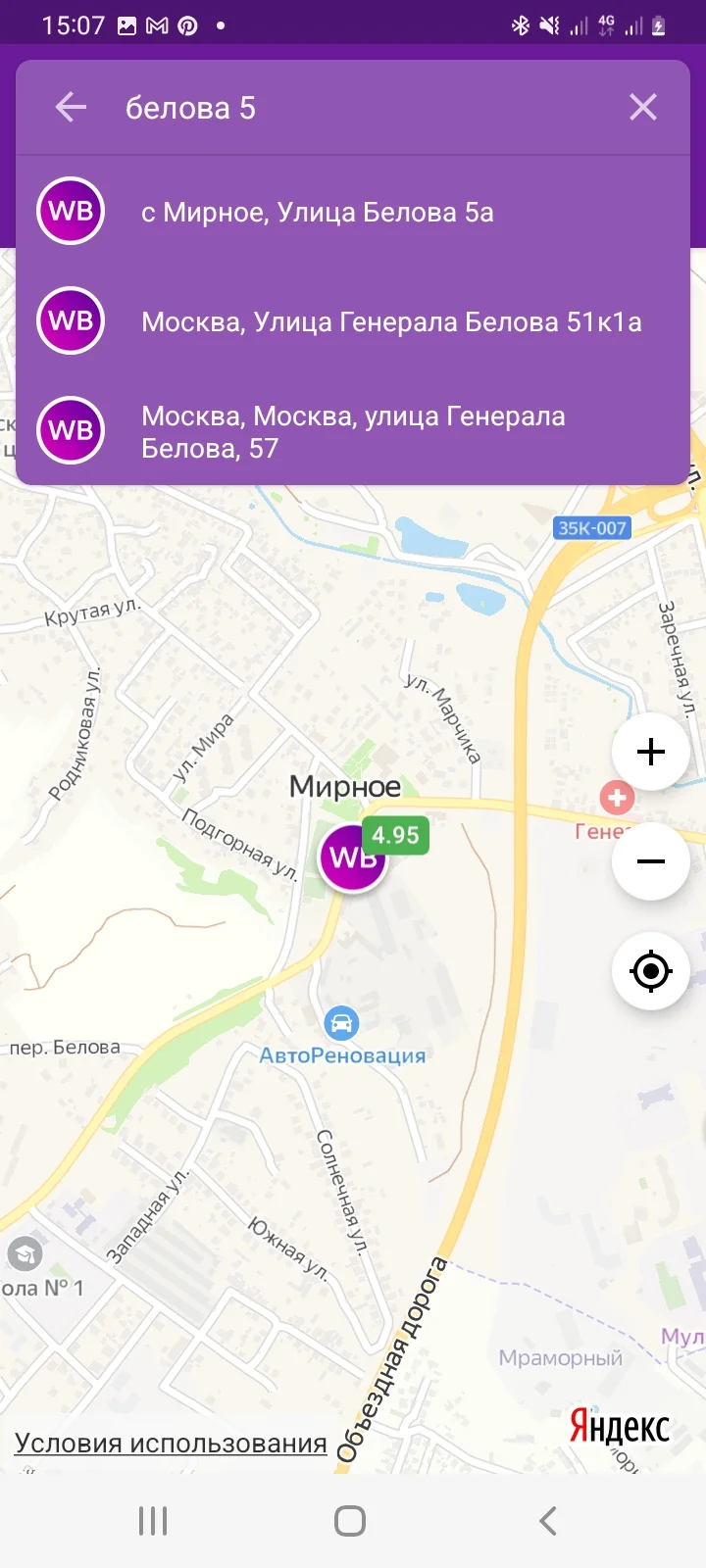Open the WB pickup point marker on map
This screenshot has height=1568, width=706.
[353, 857]
